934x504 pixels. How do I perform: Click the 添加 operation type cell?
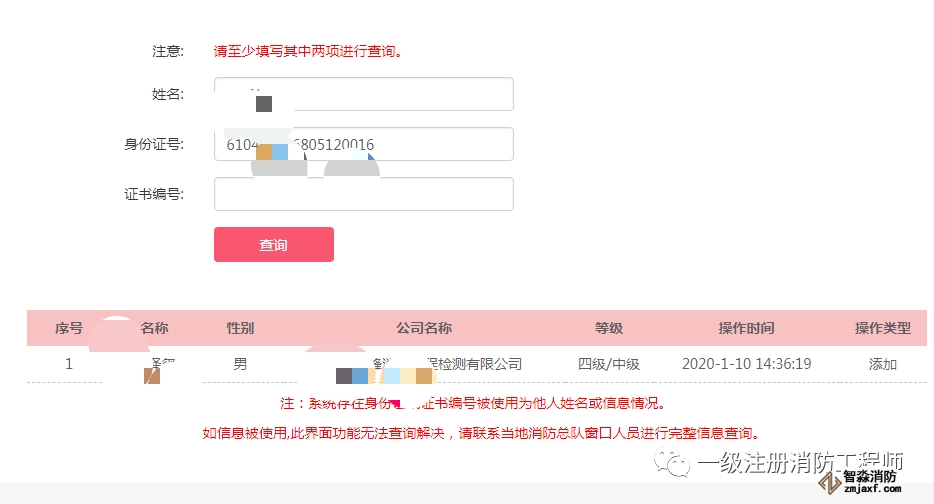tap(882, 364)
